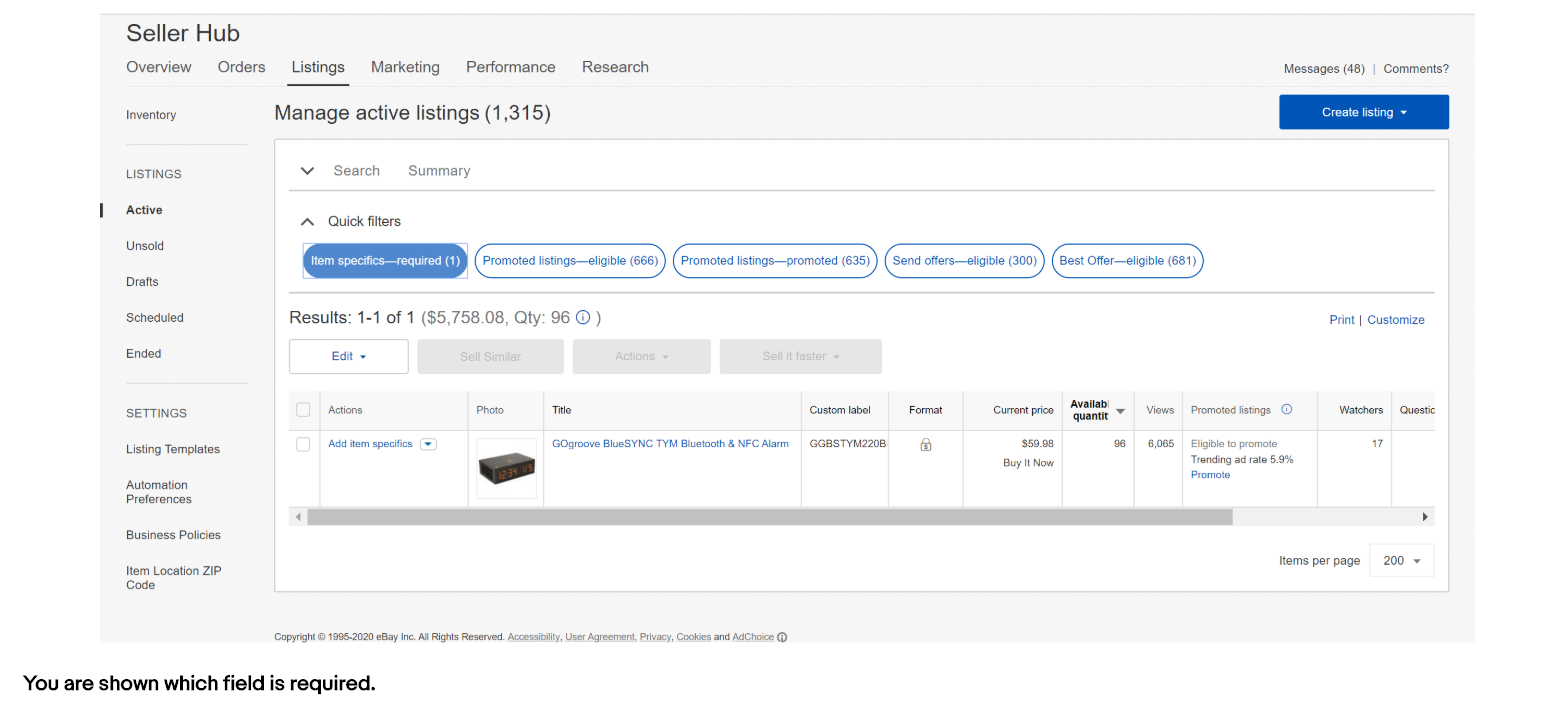This screenshot has width=1554, height=710.
Task: Click the Customize link
Action: pyautogui.click(x=1395, y=320)
